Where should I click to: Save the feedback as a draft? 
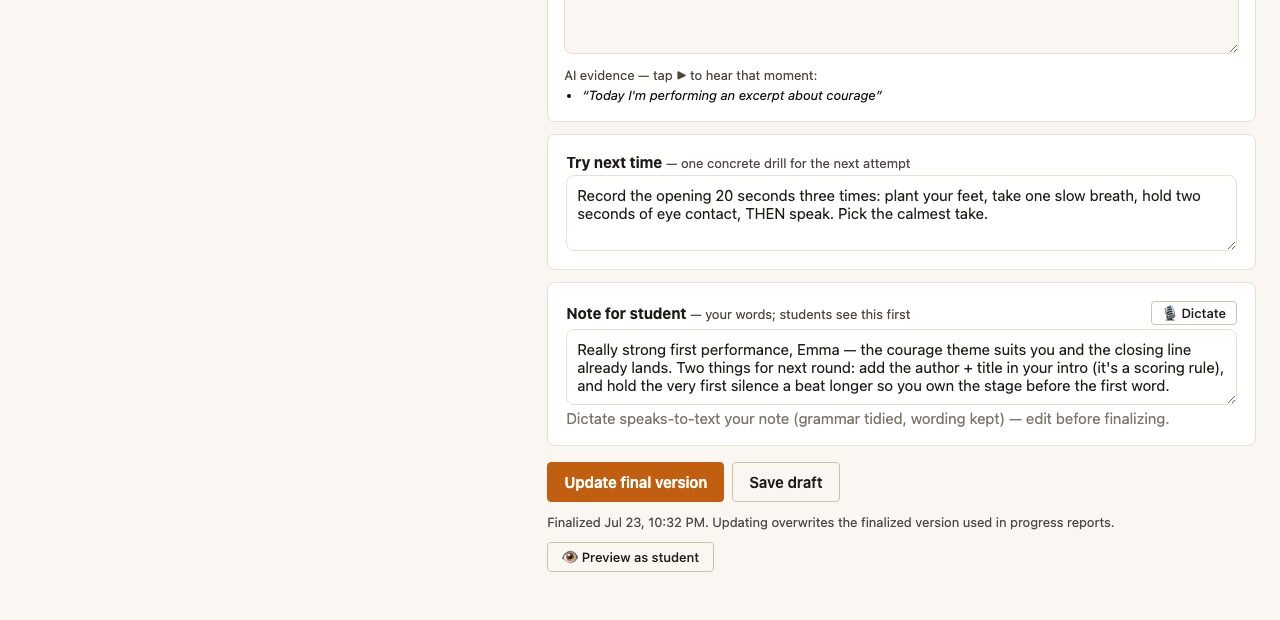click(786, 482)
